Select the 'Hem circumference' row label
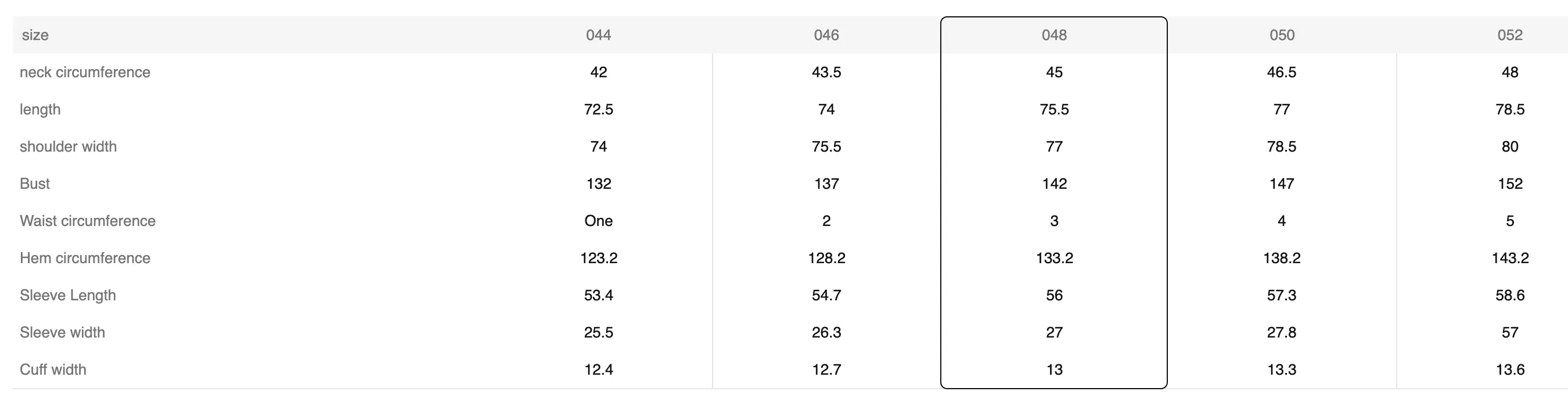Viewport: 1568px width, 402px height. coord(85,258)
